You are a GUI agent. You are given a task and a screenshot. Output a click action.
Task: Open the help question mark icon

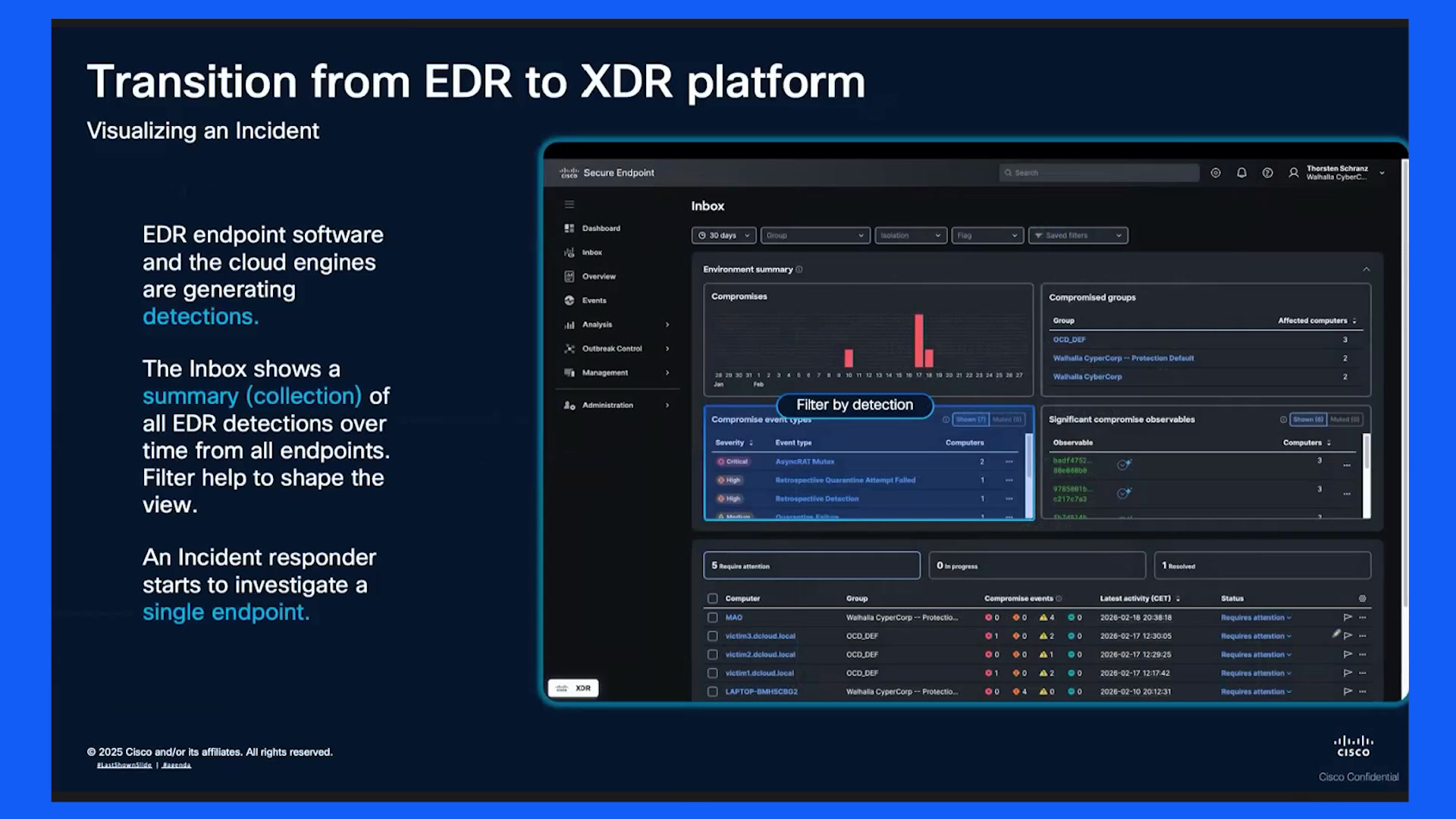pyautogui.click(x=1267, y=173)
